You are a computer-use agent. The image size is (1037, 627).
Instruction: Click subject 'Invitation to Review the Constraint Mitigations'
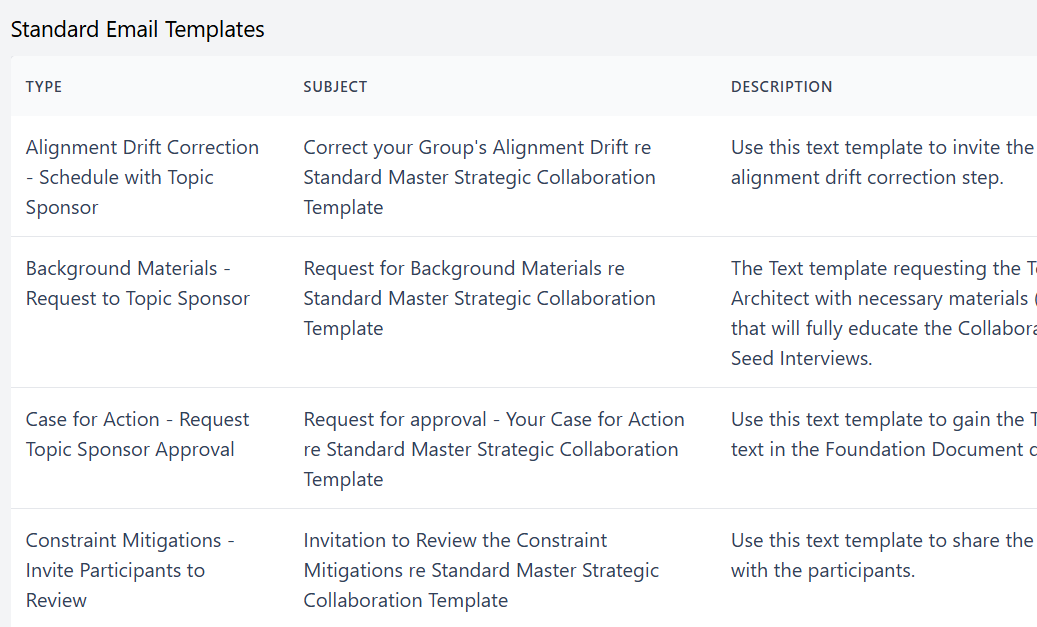point(481,570)
